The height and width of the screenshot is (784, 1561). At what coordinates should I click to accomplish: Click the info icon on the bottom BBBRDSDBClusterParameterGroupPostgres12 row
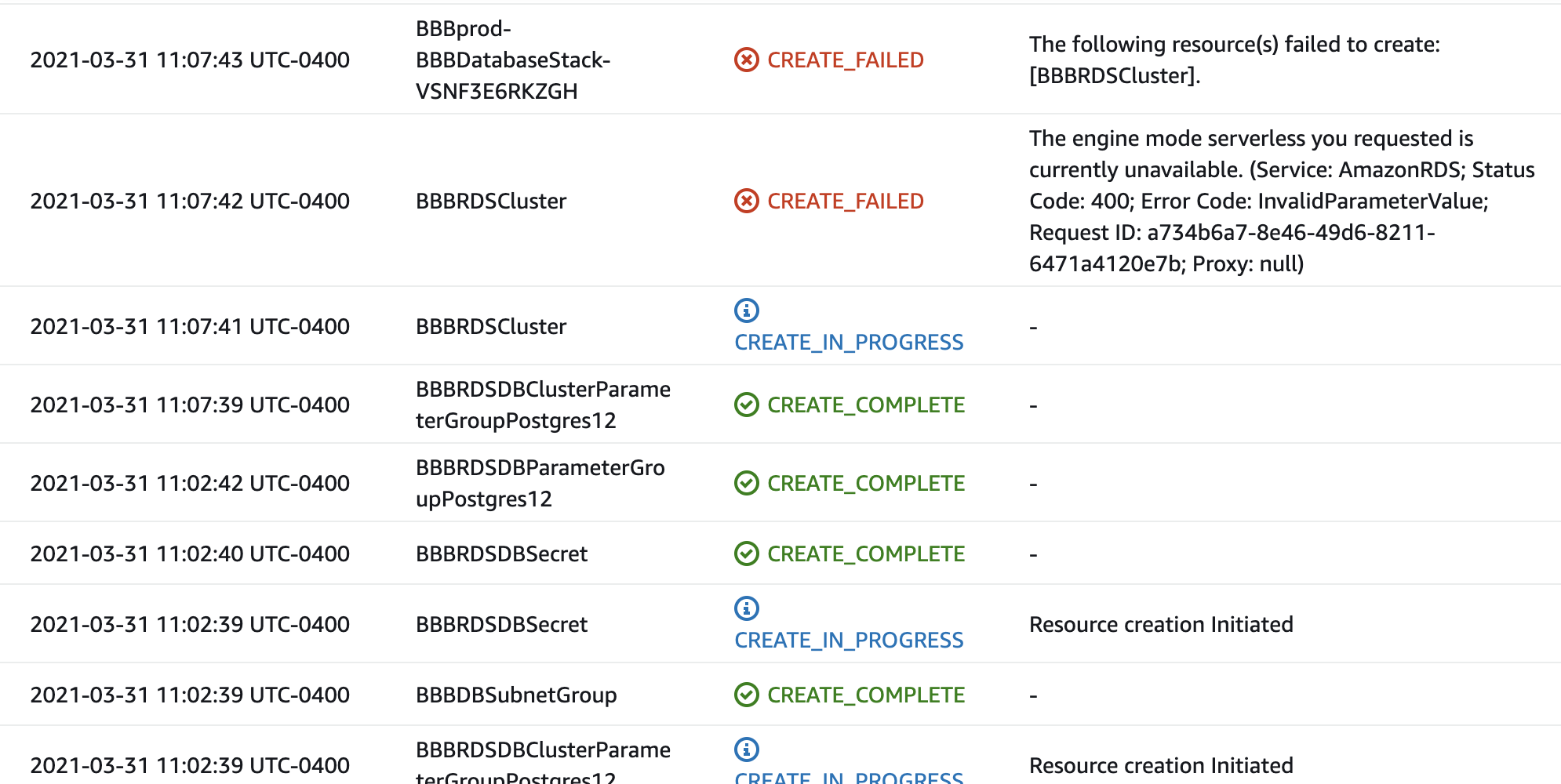pos(745,750)
